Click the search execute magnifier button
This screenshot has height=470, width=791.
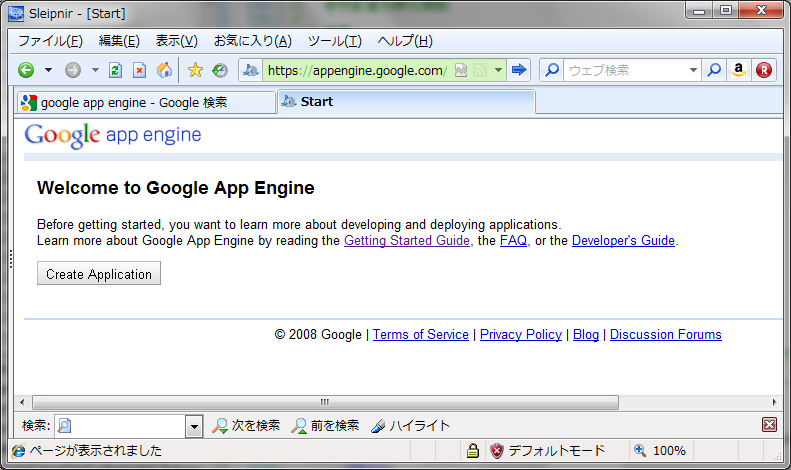point(714,70)
